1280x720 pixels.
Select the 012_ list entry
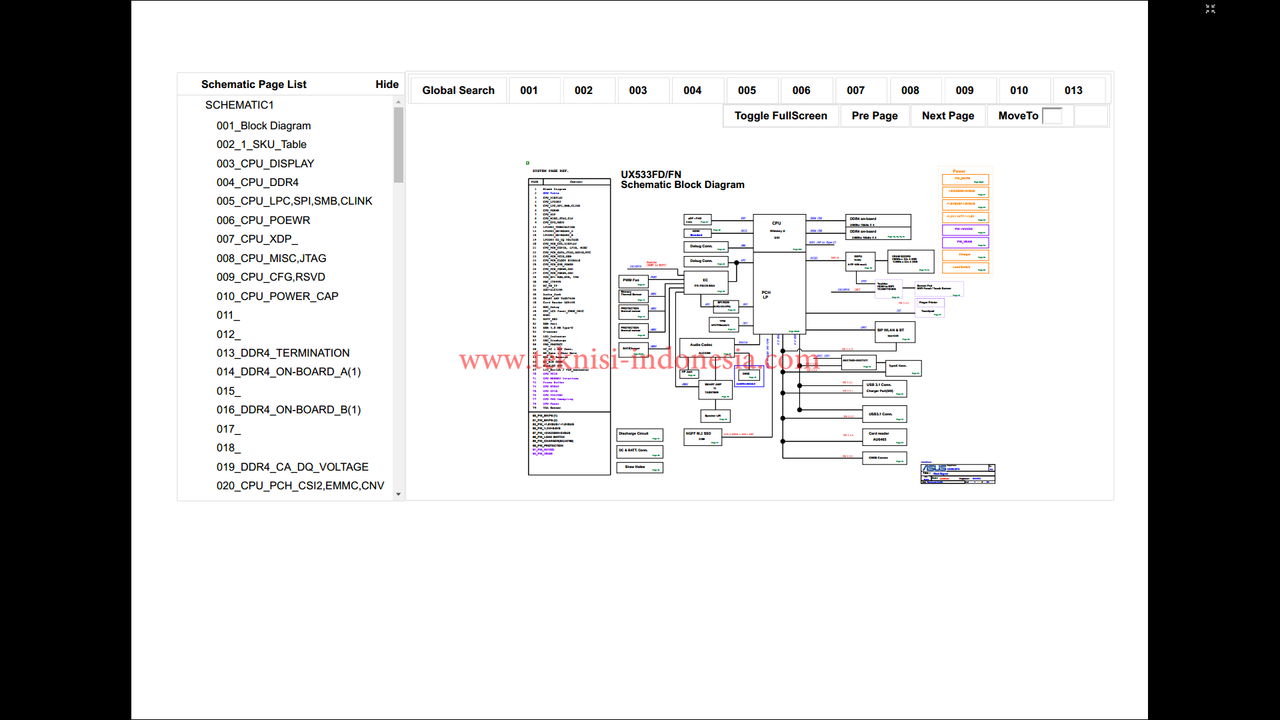[x=229, y=334]
